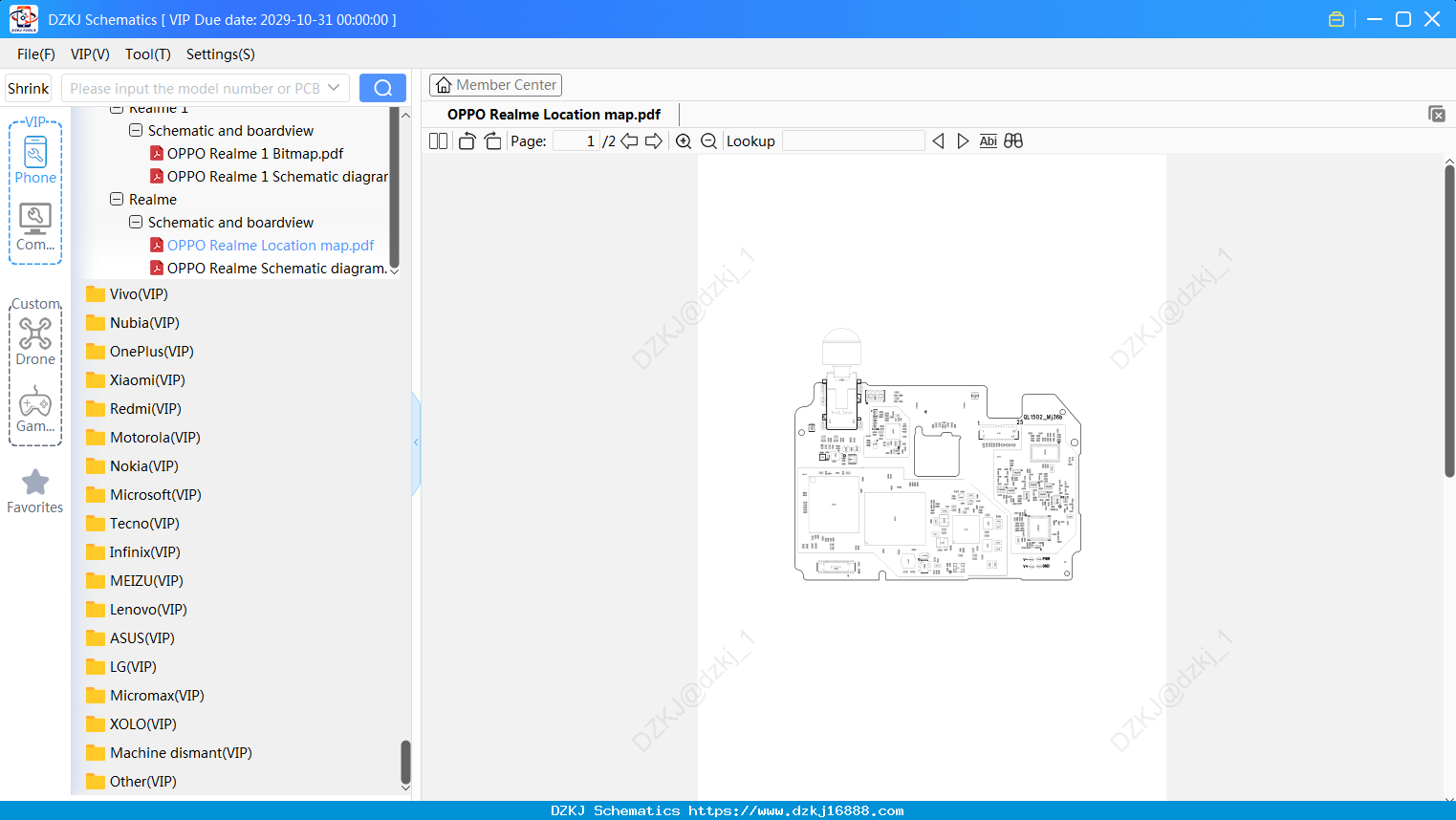Click the brand list scrollbar thumb
Image resolution: width=1456 pixels, height=820 pixels.
point(405,762)
